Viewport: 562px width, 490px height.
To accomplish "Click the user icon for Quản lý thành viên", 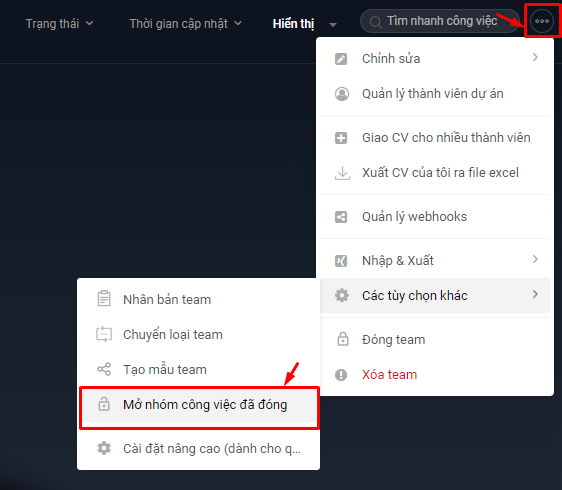I will tap(342, 94).
